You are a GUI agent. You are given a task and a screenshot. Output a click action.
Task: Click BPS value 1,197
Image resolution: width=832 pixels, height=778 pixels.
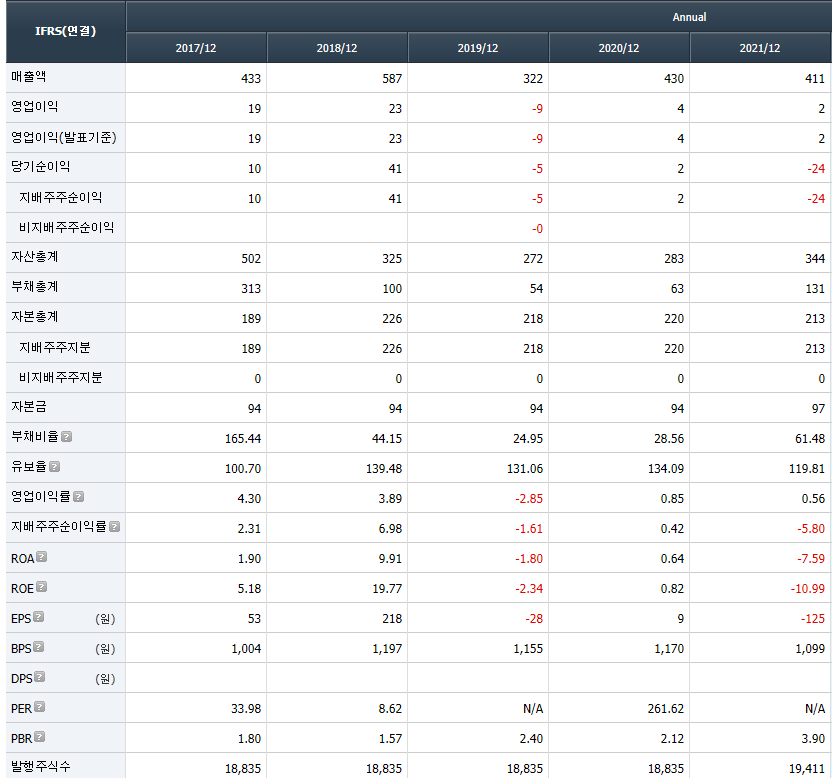coord(387,649)
